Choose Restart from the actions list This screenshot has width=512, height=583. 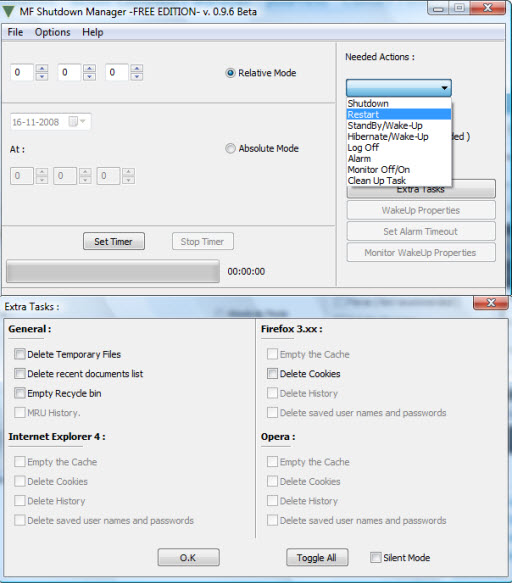[399, 115]
